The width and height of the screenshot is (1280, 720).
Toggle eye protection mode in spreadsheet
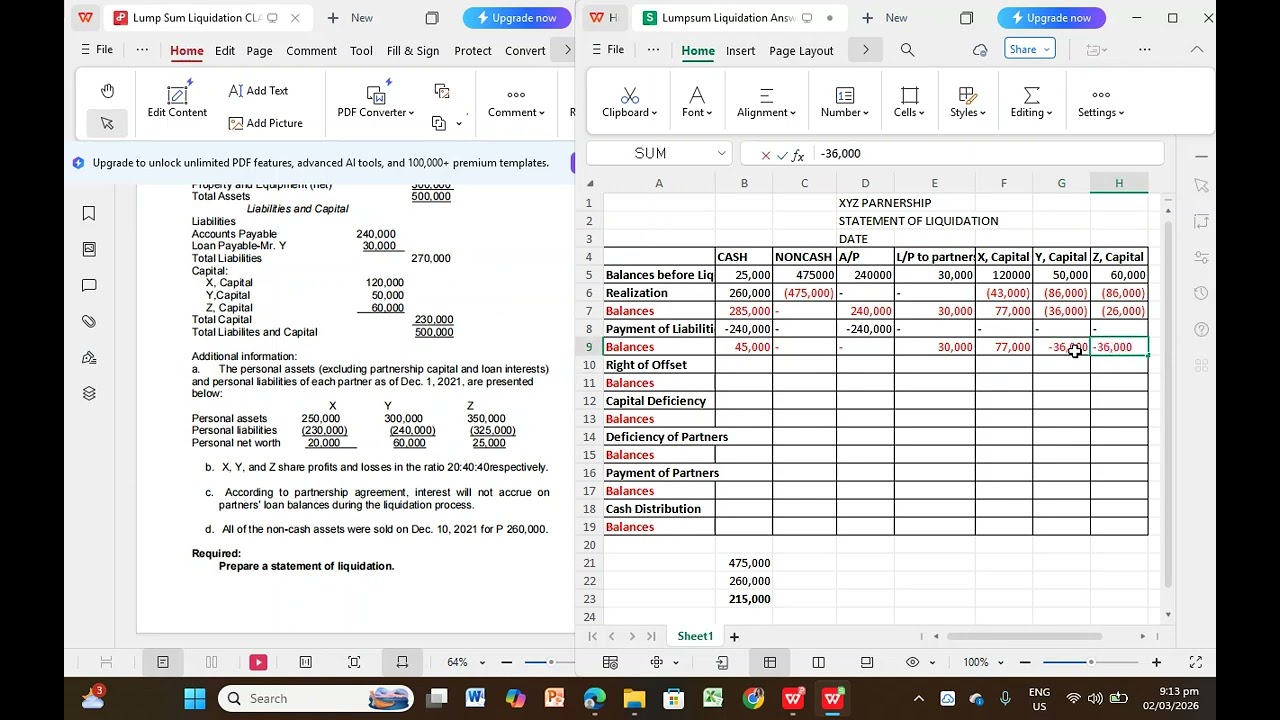point(912,662)
